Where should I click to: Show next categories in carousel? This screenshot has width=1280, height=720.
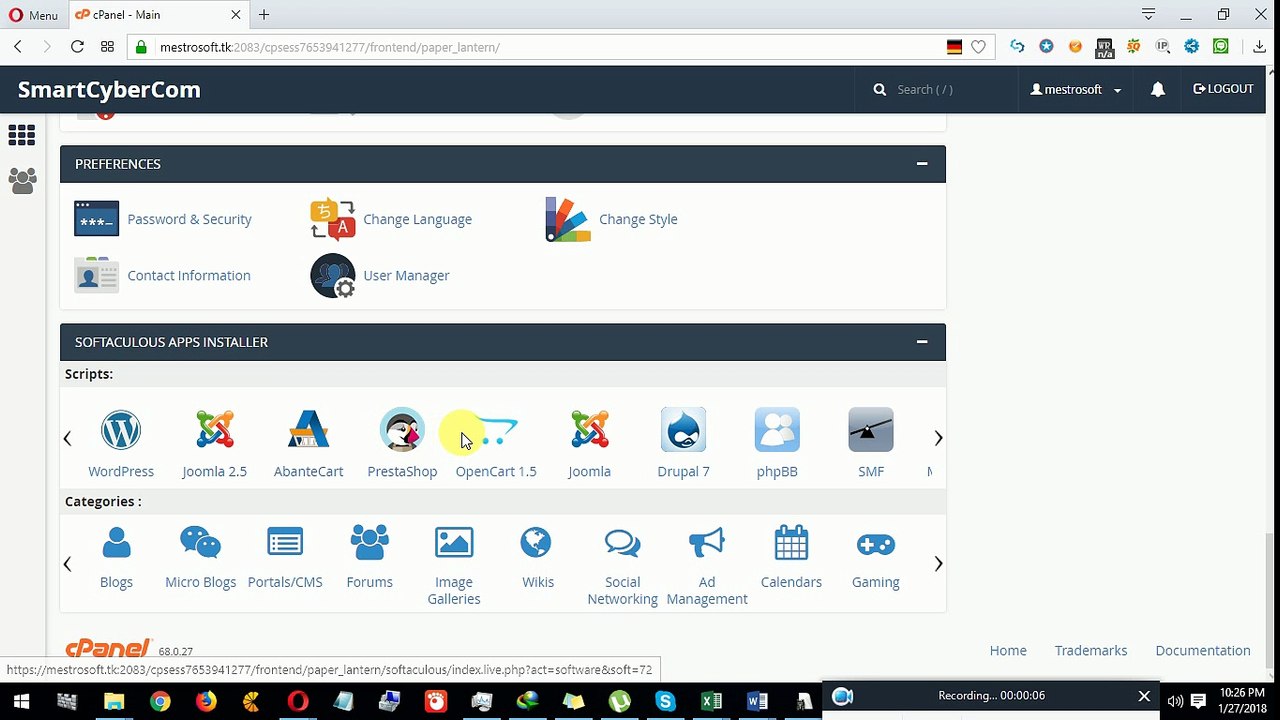(938, 564)
